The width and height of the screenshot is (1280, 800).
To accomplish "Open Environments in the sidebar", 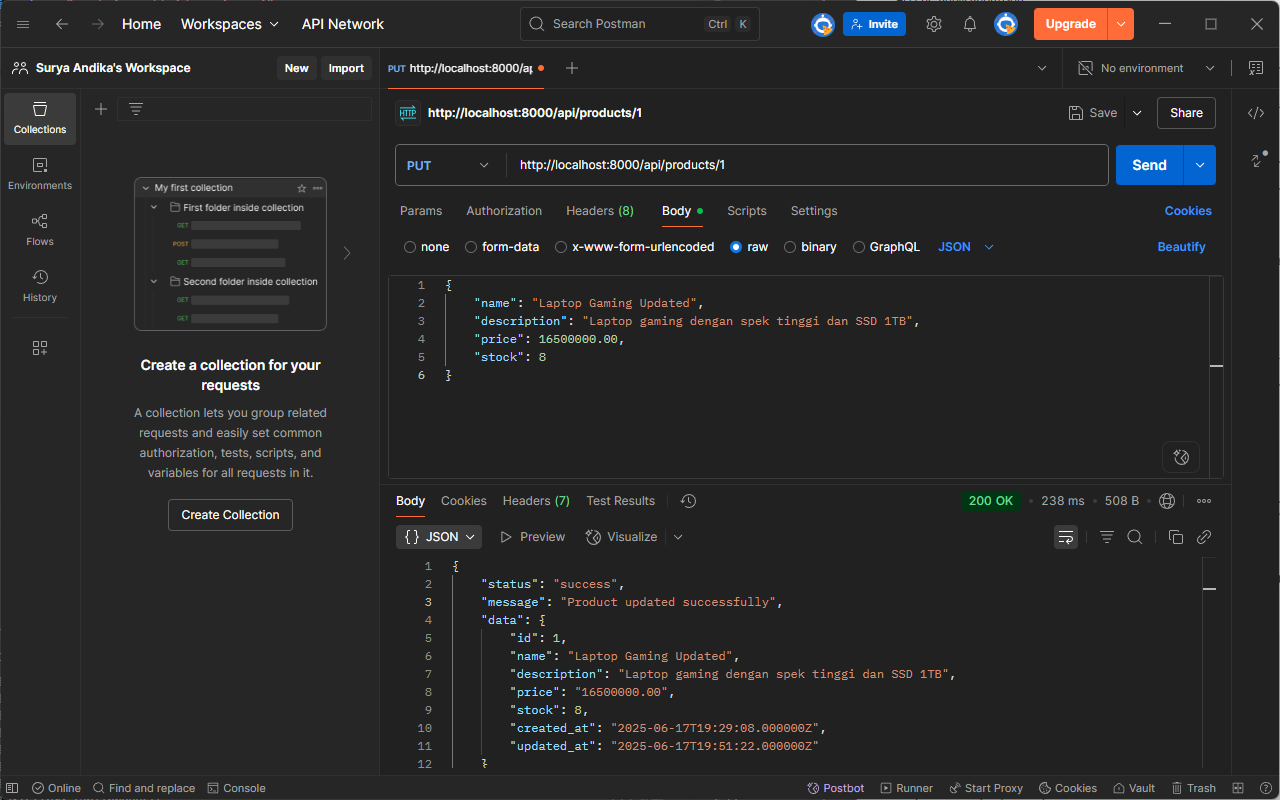I will coord(40,173).
